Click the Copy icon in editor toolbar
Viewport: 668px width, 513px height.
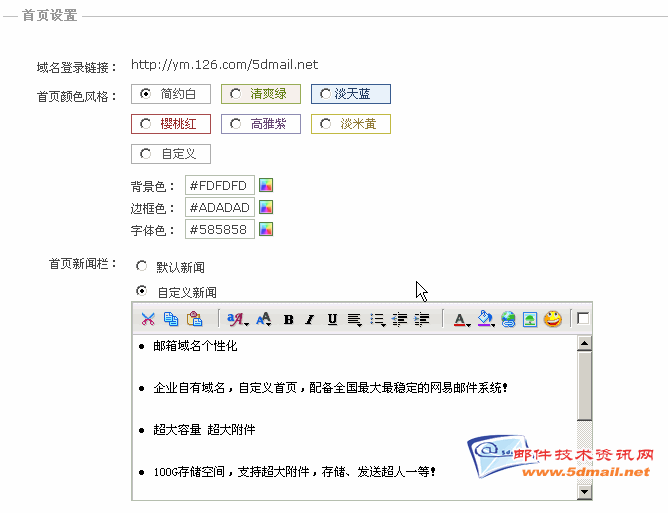(171, 319)
